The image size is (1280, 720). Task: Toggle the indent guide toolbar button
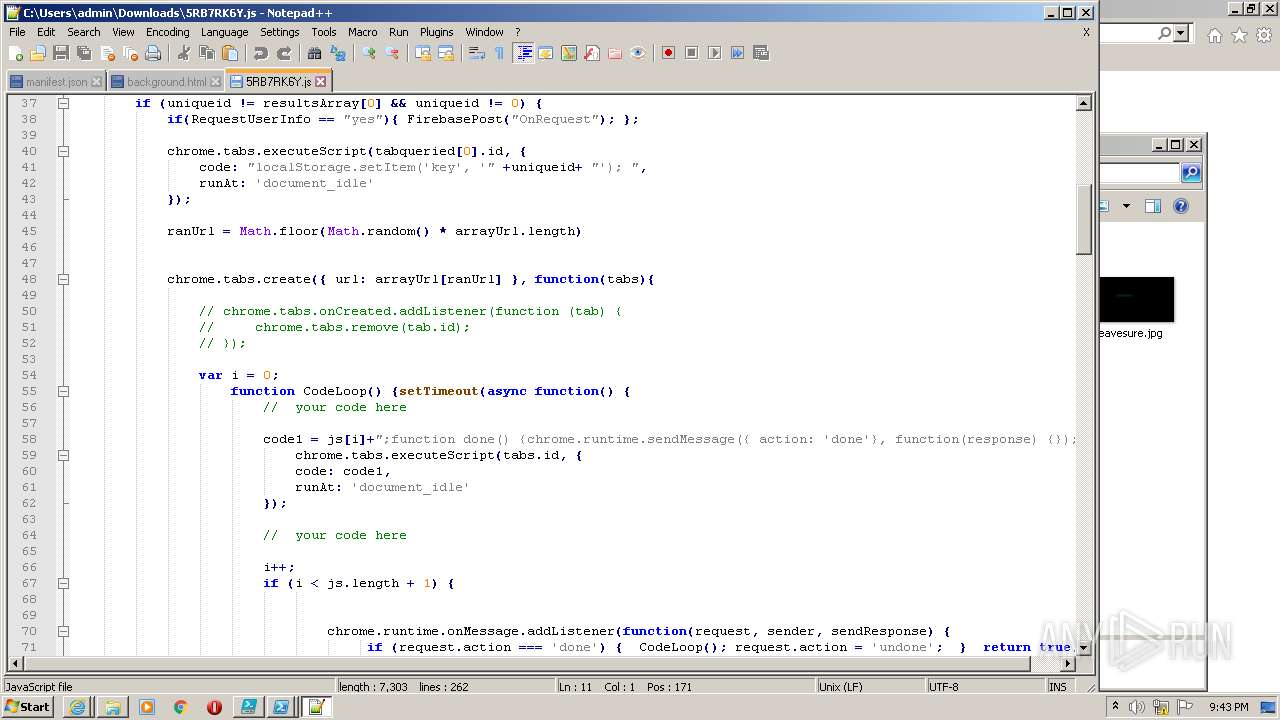pyautogui.click(x=523, y=53)
